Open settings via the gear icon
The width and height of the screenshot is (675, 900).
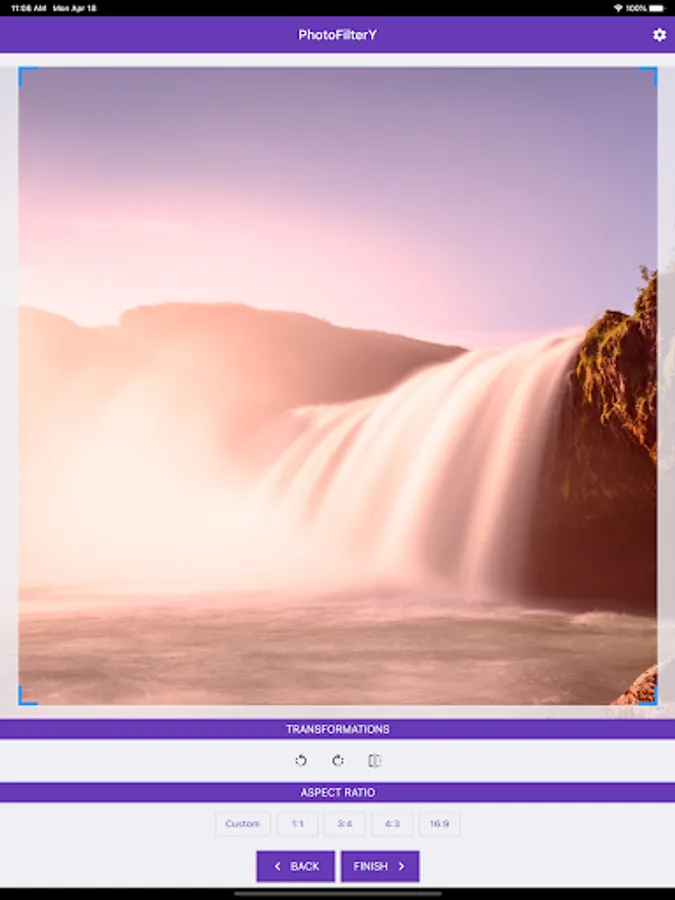(x=659, y=34)
